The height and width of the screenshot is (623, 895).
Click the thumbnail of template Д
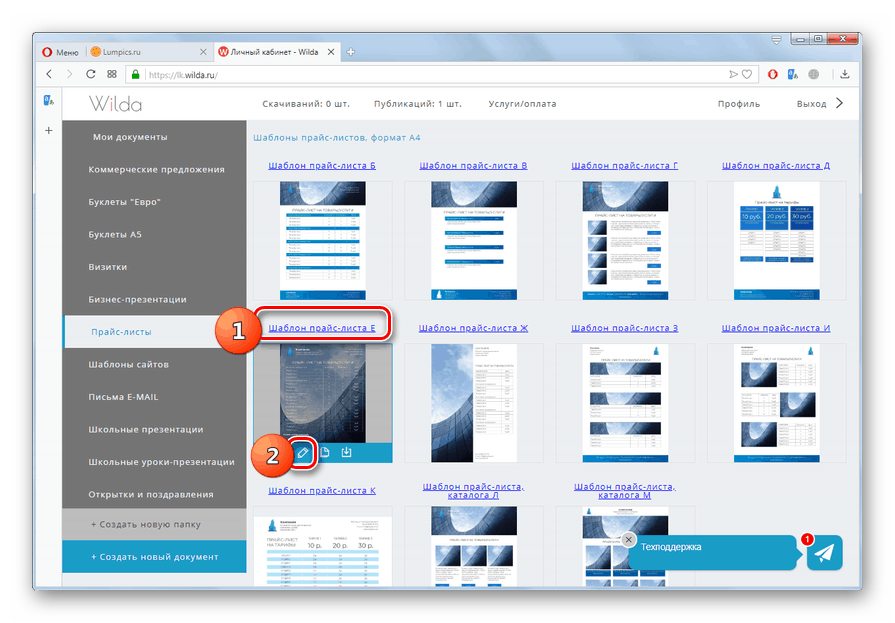(x=776, y=240)
